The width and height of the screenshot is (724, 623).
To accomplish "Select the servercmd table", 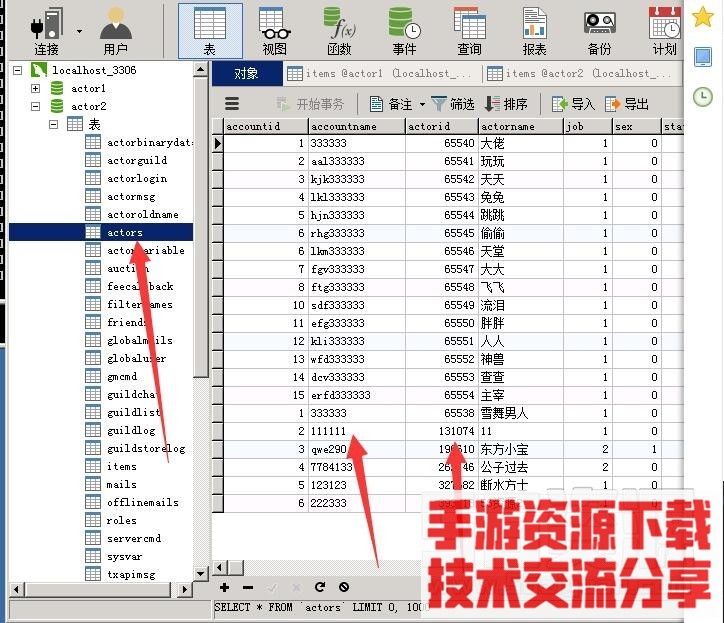I will 134,538.
